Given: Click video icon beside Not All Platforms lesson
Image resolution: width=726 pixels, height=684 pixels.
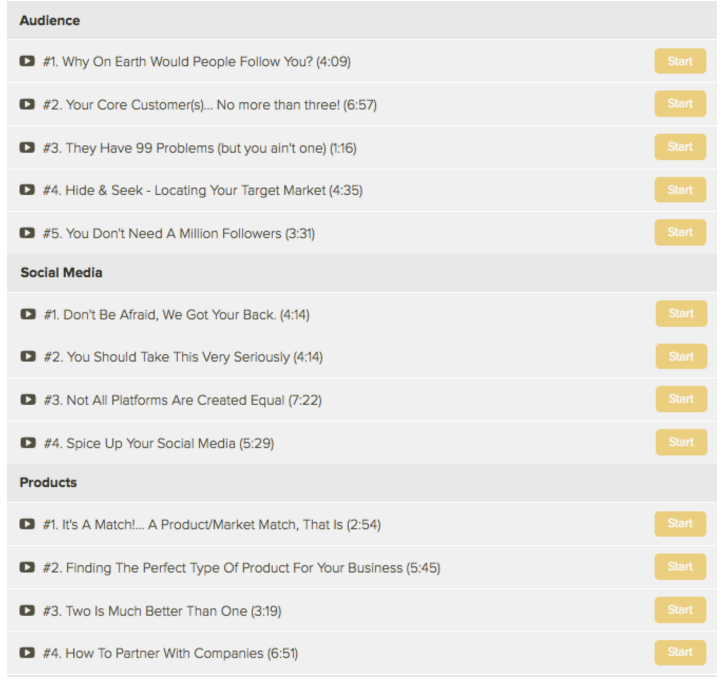Looking at the screenshot, I should coord(28,400).
